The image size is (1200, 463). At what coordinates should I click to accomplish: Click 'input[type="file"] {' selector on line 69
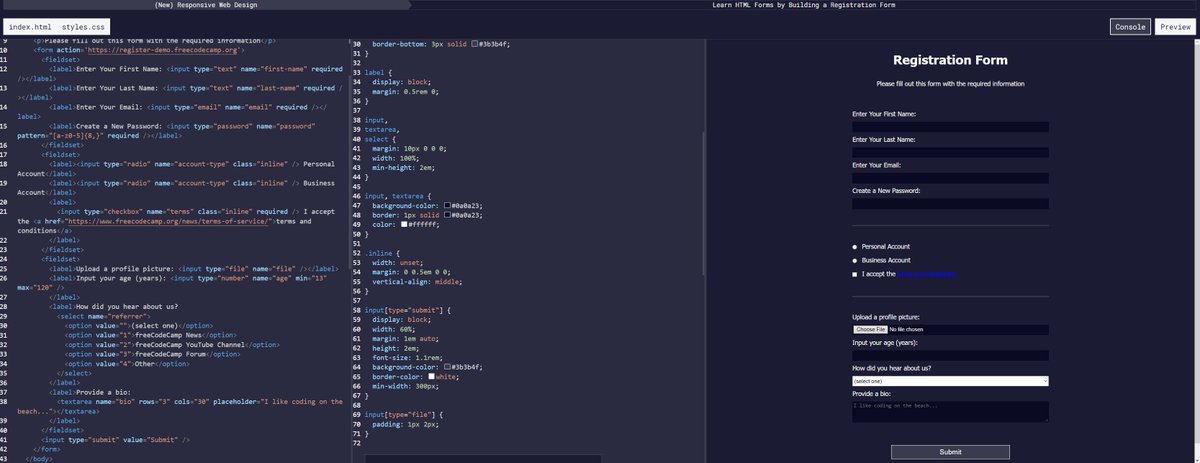point(405,414)
